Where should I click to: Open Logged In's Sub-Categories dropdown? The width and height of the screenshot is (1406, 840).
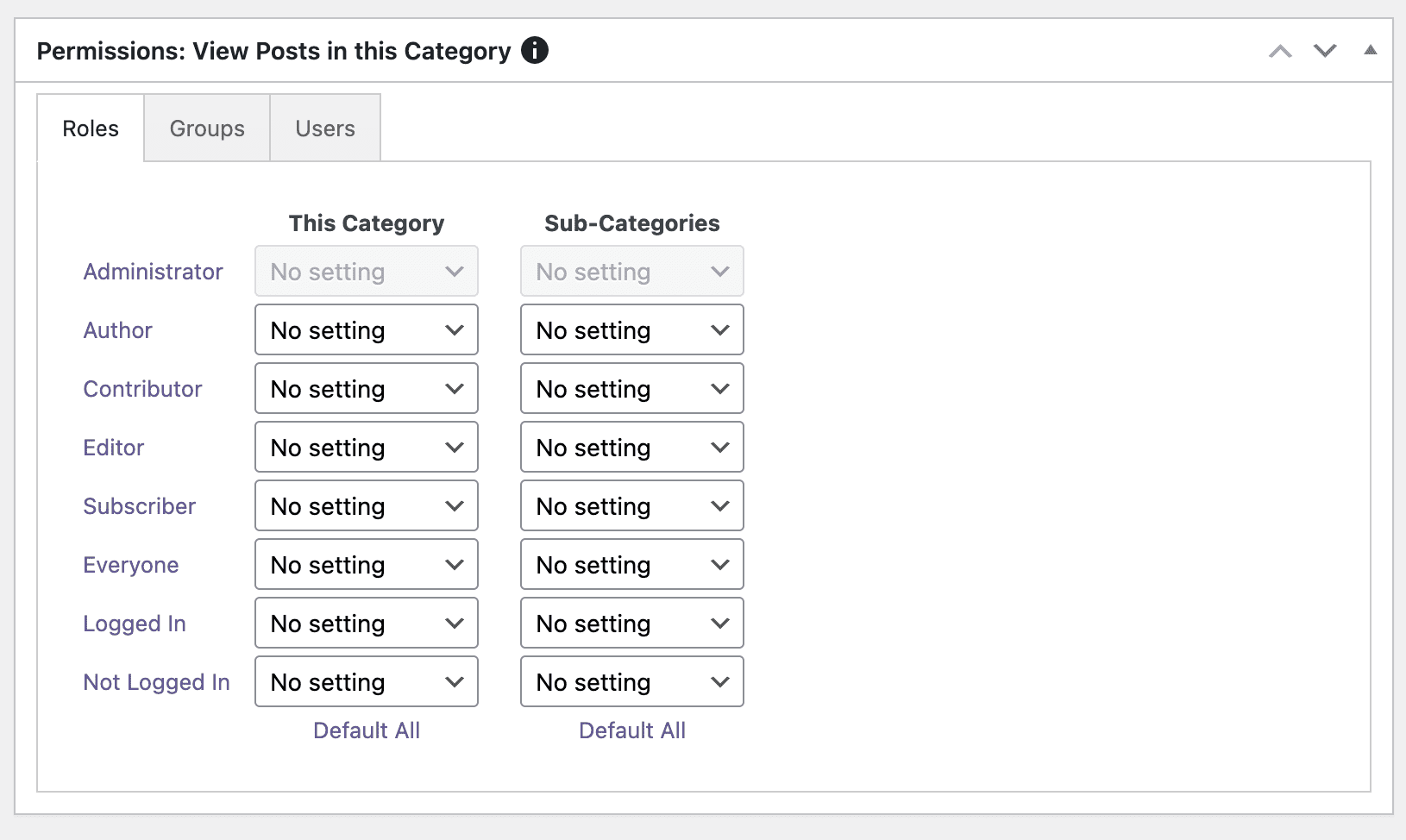coord(631,623)
